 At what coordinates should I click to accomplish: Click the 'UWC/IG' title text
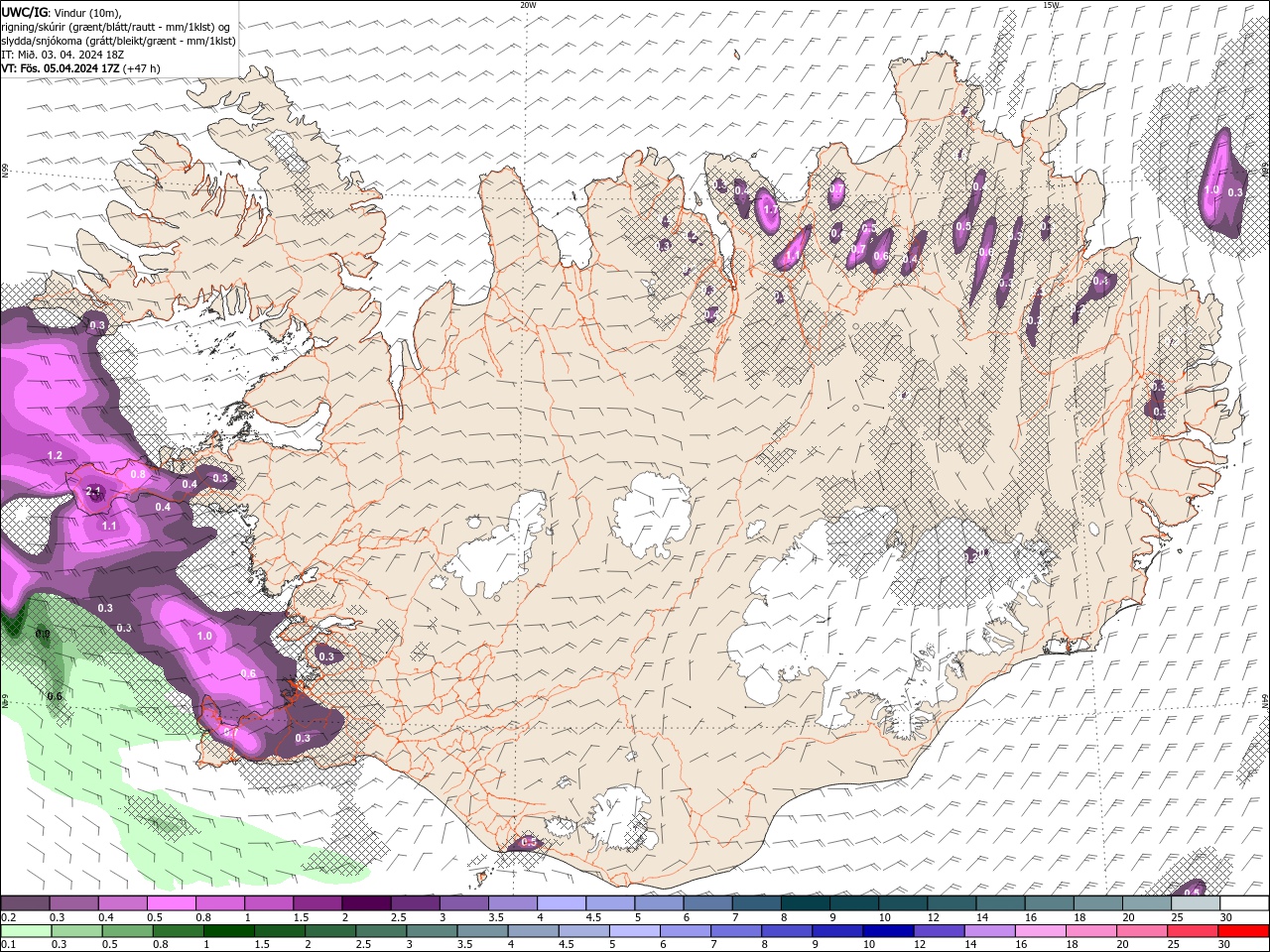pos(26,11)
